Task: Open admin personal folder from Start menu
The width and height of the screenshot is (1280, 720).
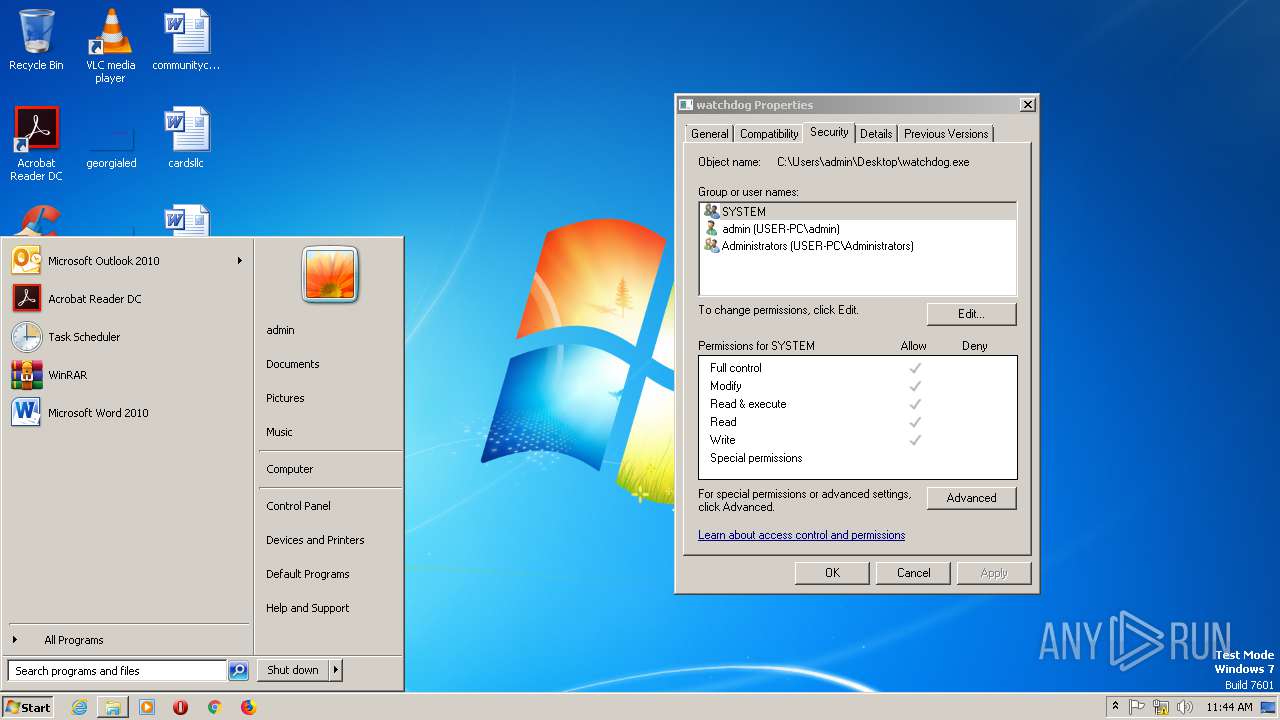Action: (x=280, y=330)
